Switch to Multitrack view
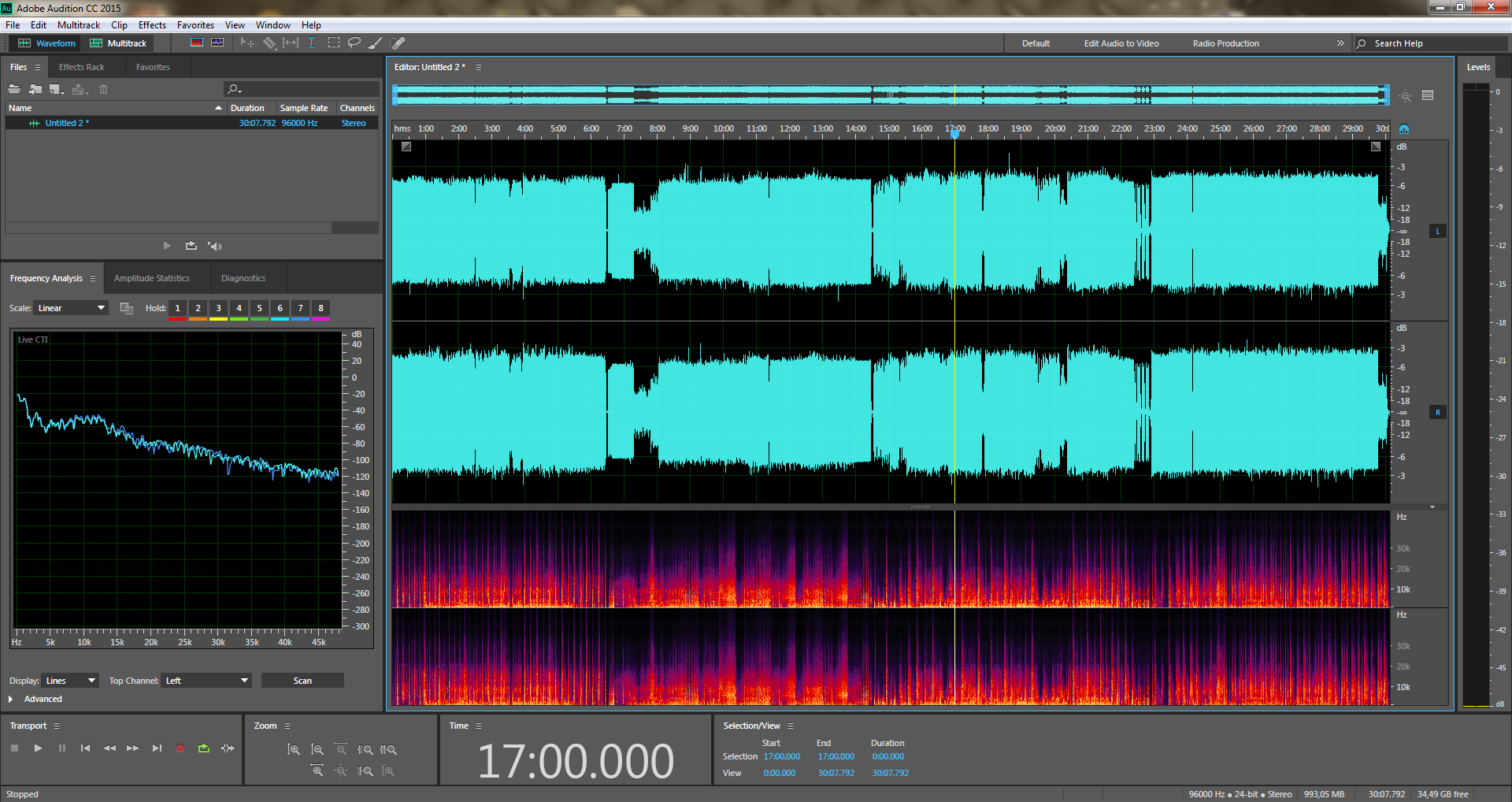1512x802 pixels. coord(118,43)
